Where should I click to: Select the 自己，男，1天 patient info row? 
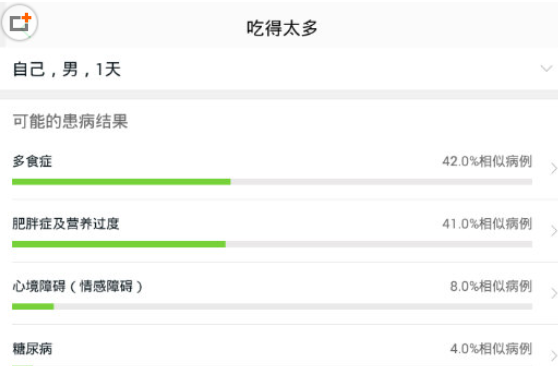click(279, 69)
